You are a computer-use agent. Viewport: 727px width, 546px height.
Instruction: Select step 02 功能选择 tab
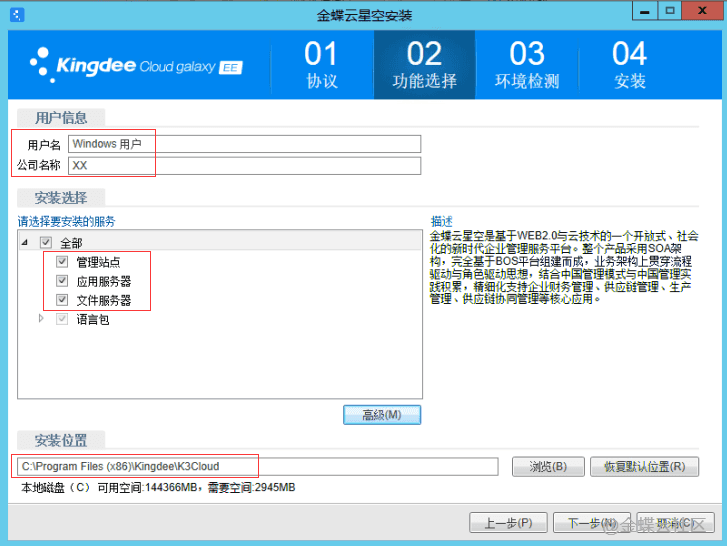click(424, 64)
